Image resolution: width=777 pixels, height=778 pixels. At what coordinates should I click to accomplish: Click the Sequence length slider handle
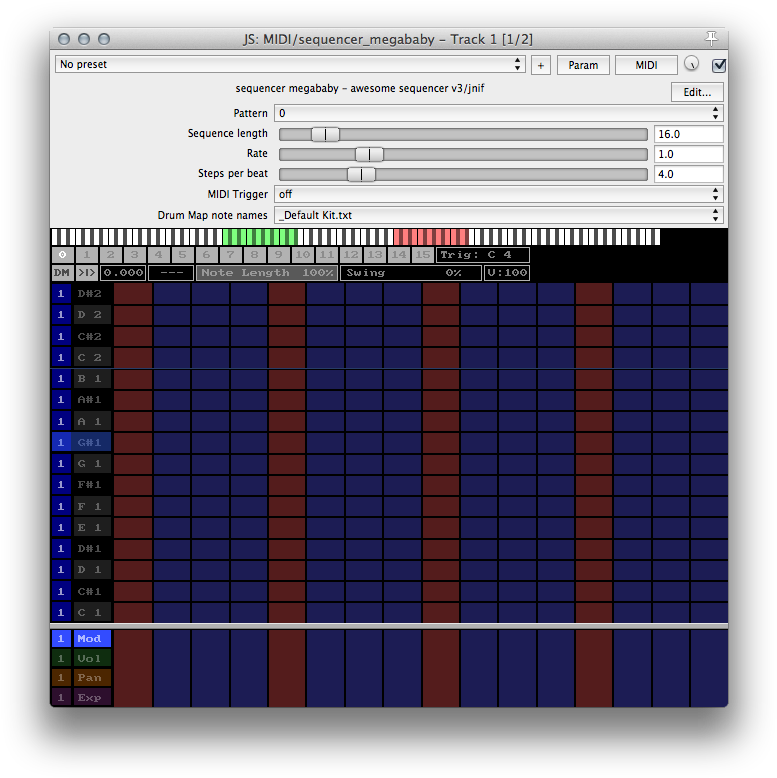click(x=325, y=134)
